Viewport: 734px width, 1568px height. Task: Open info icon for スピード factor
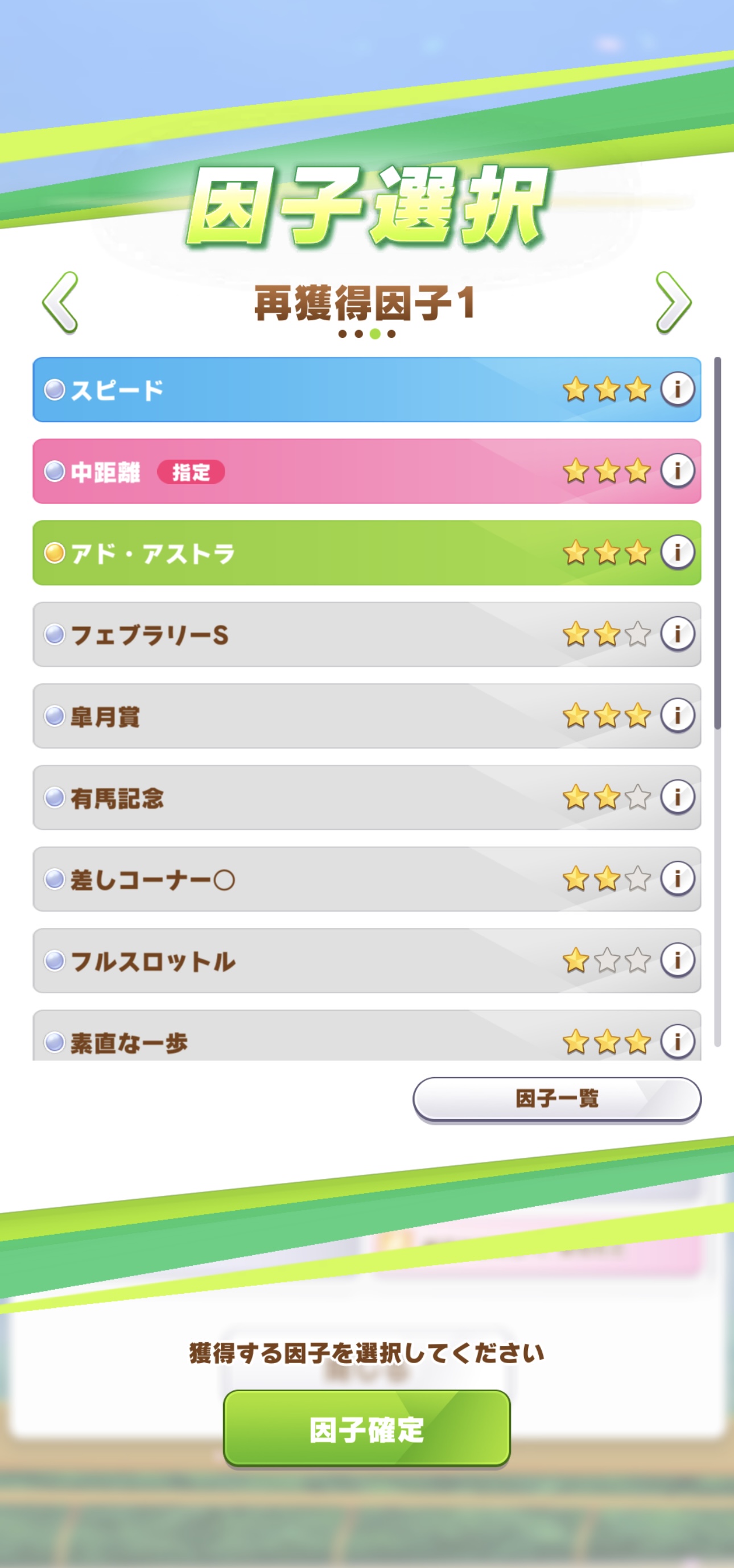click(677, 389)
